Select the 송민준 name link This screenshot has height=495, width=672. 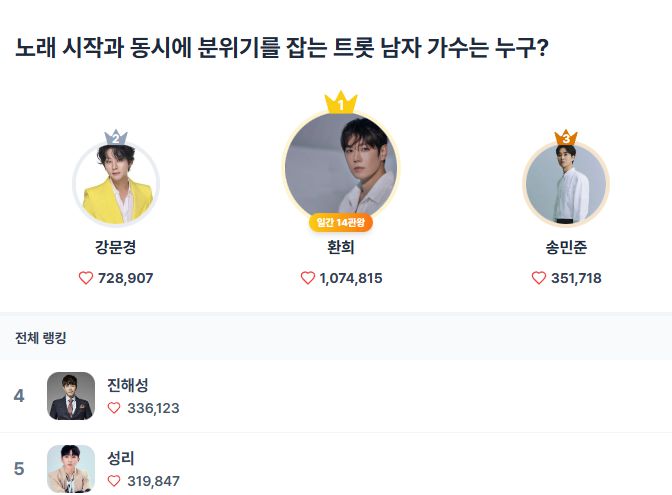pyautogui.click(x=566, y=248)
